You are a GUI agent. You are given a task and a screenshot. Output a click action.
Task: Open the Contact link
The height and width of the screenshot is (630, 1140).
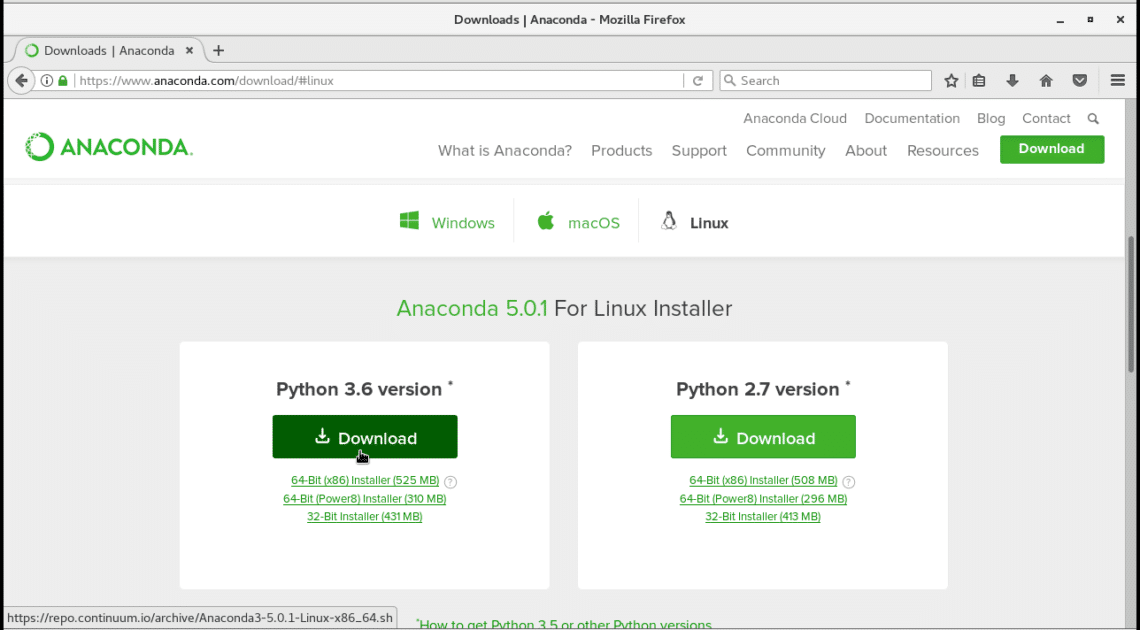click(x=1046, y=118)
